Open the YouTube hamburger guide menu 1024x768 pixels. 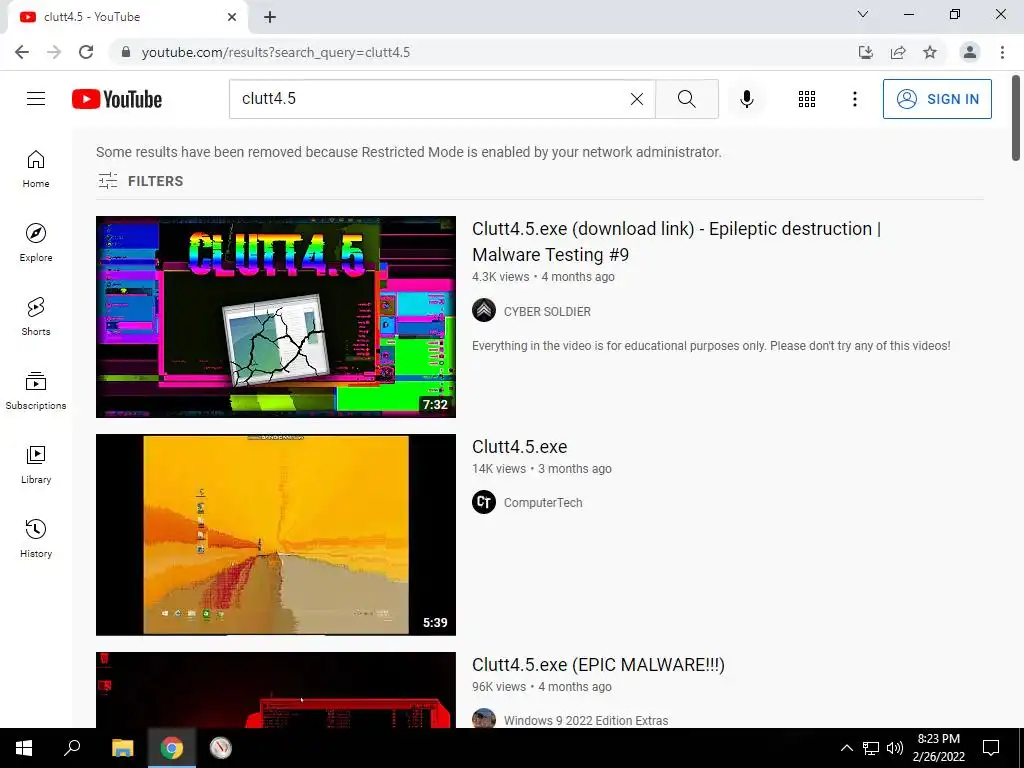pyautogui.click(x=36, y=99)
